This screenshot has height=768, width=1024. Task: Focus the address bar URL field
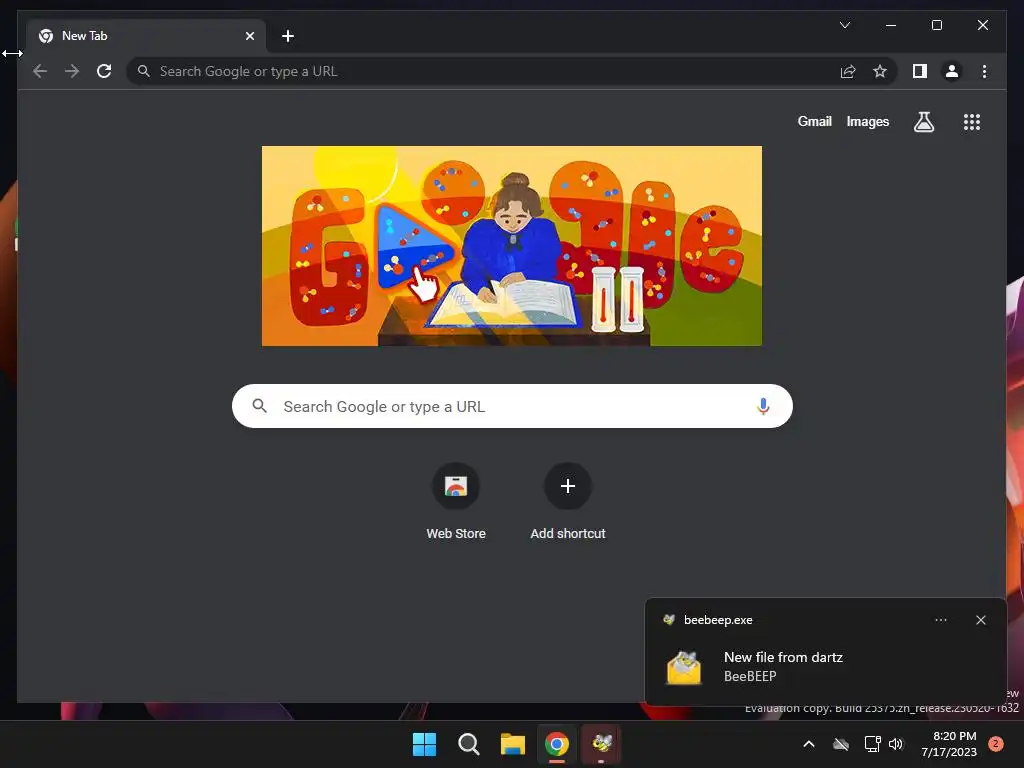[483, 71]
